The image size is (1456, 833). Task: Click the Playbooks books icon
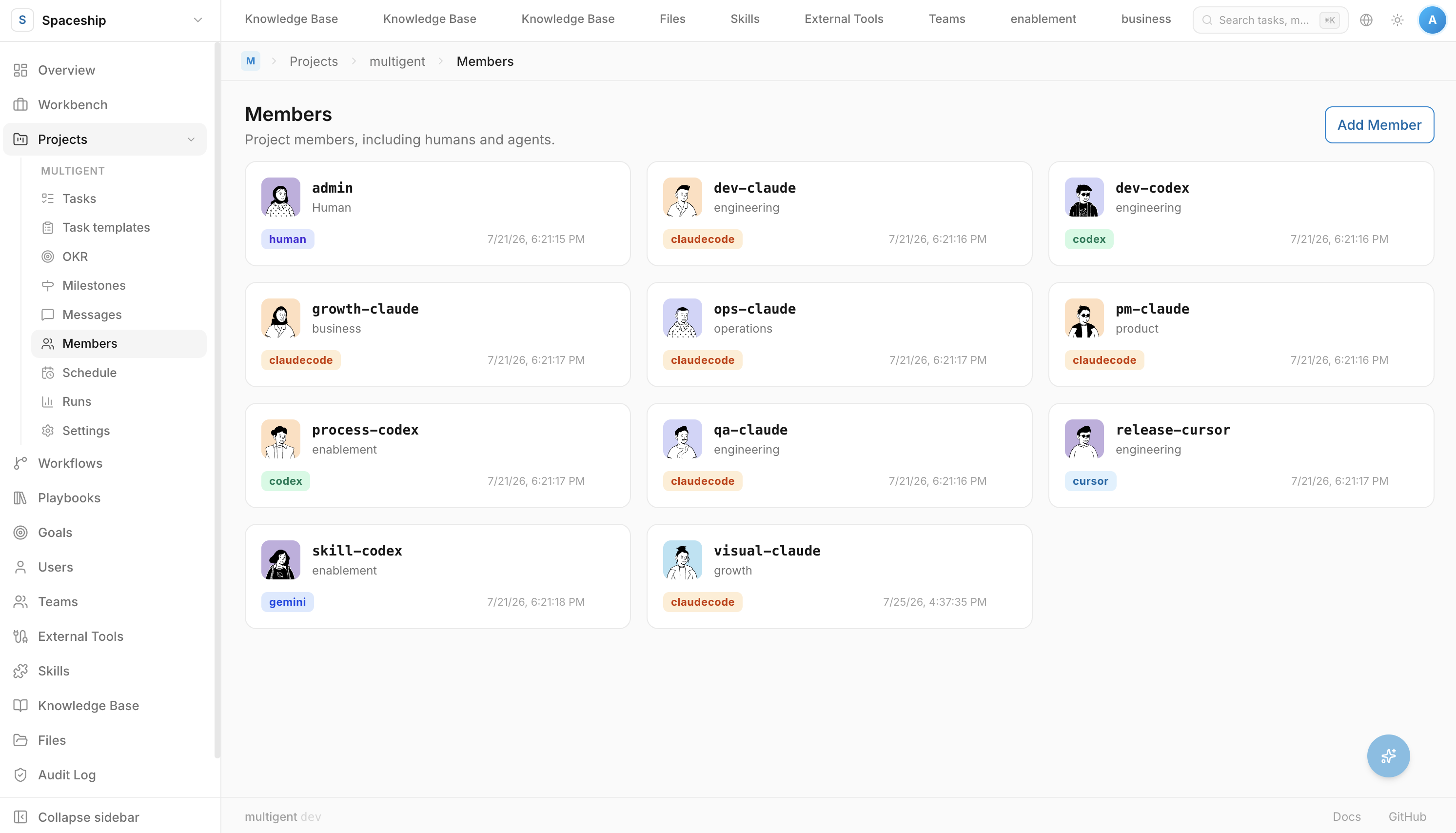point(20,498)
